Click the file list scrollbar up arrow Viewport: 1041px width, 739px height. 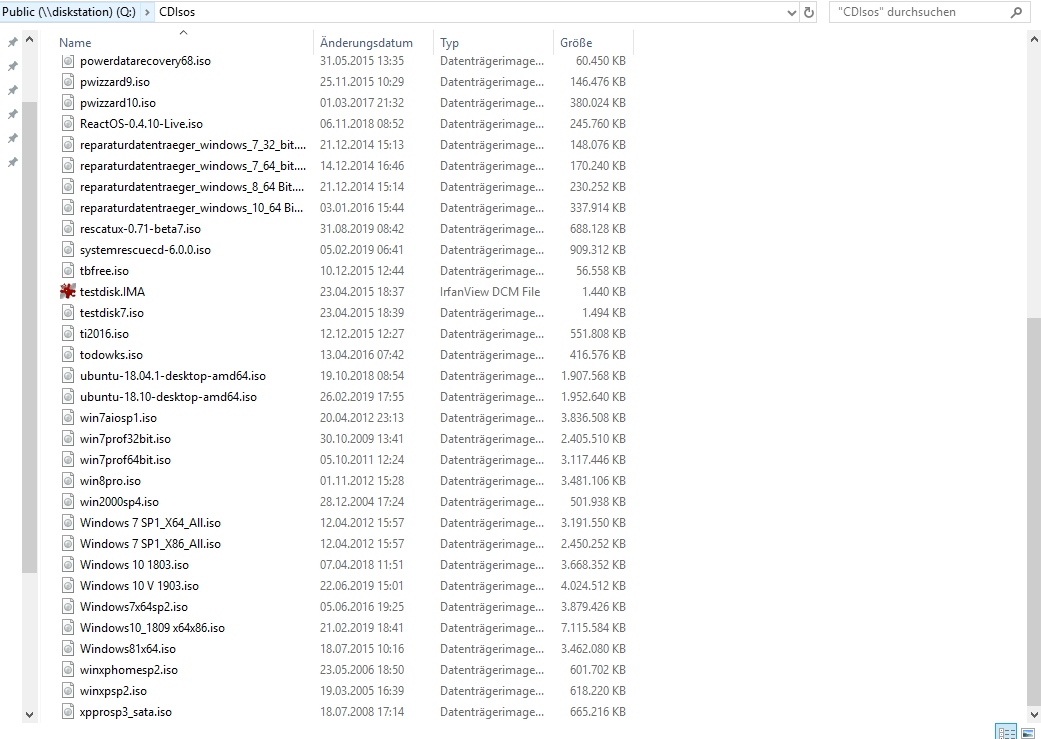(x=1034, y=40)
